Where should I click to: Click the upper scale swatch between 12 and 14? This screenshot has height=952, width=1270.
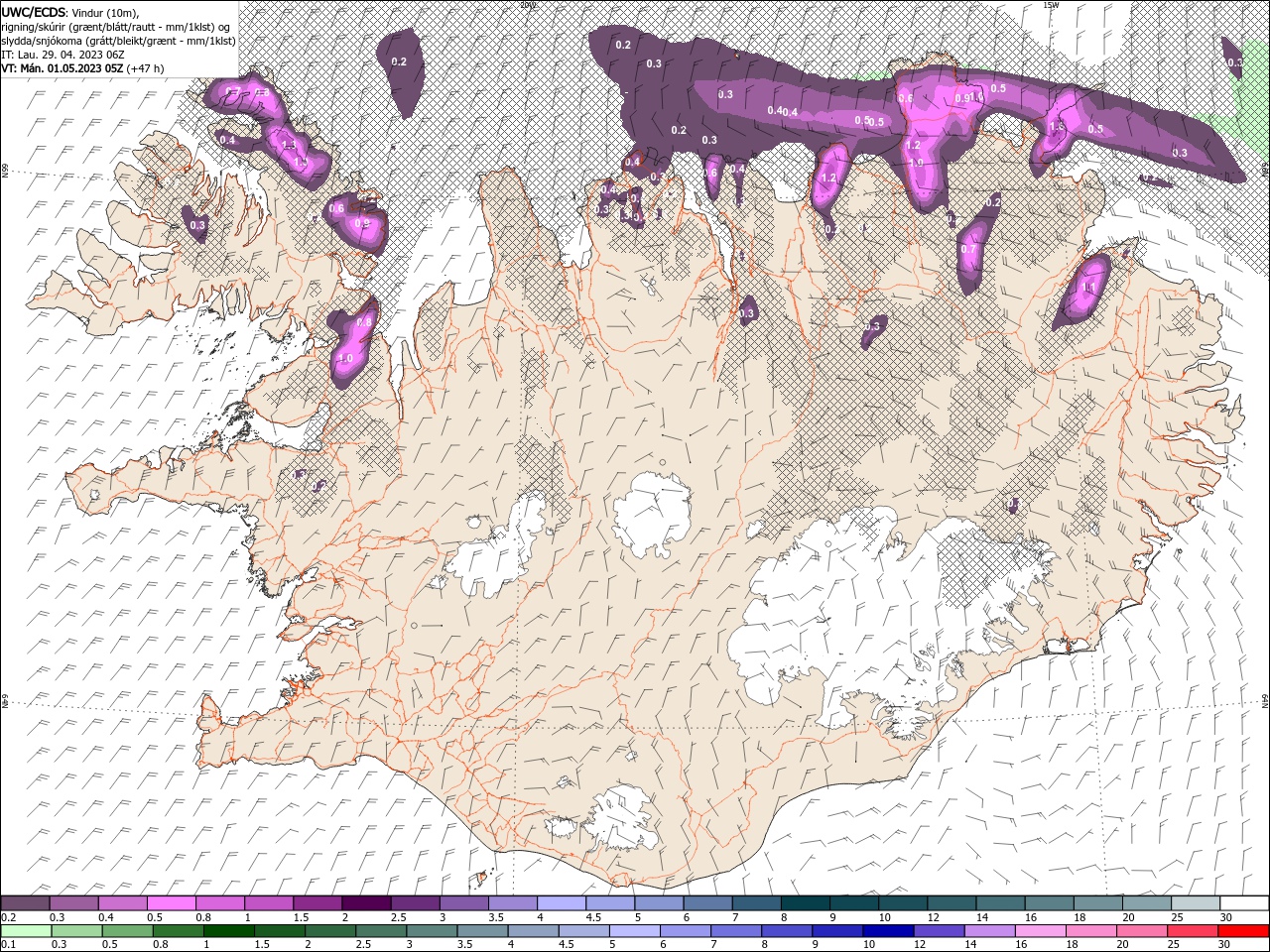coord(951,903)
